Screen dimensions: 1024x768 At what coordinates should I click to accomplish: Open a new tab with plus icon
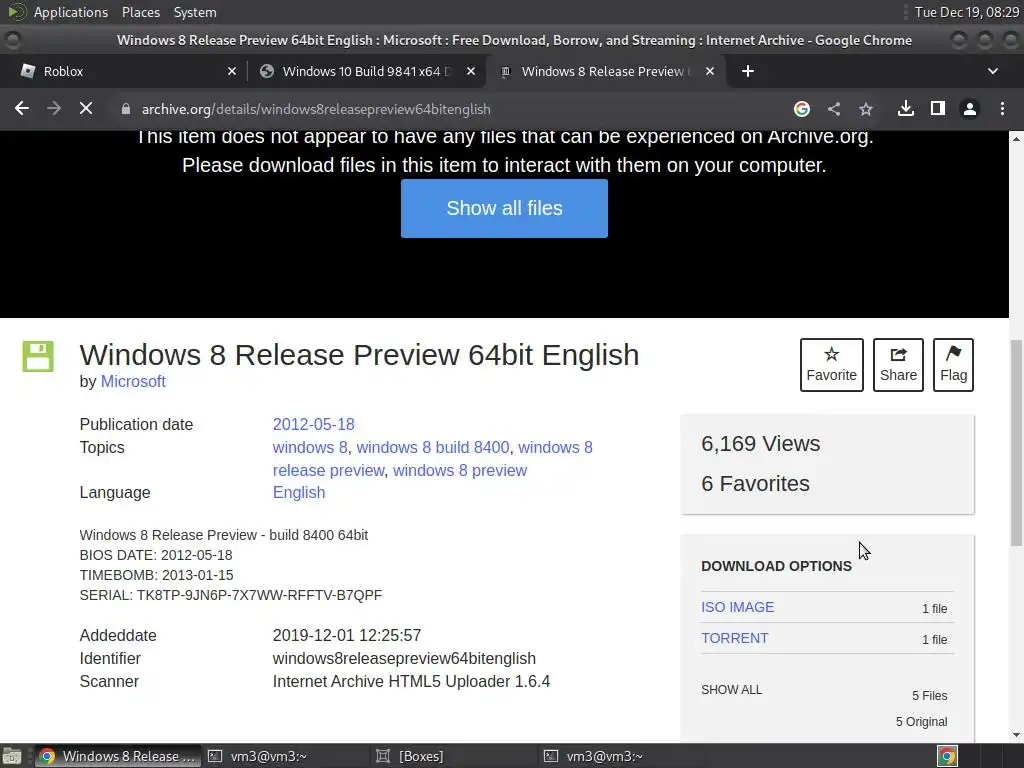click(748, 71)
